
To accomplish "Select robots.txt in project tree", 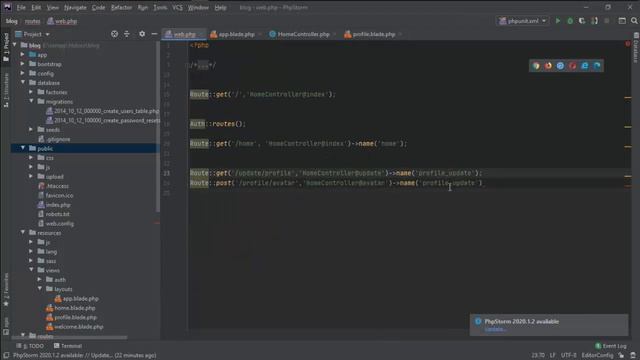I will pos(57,214).
